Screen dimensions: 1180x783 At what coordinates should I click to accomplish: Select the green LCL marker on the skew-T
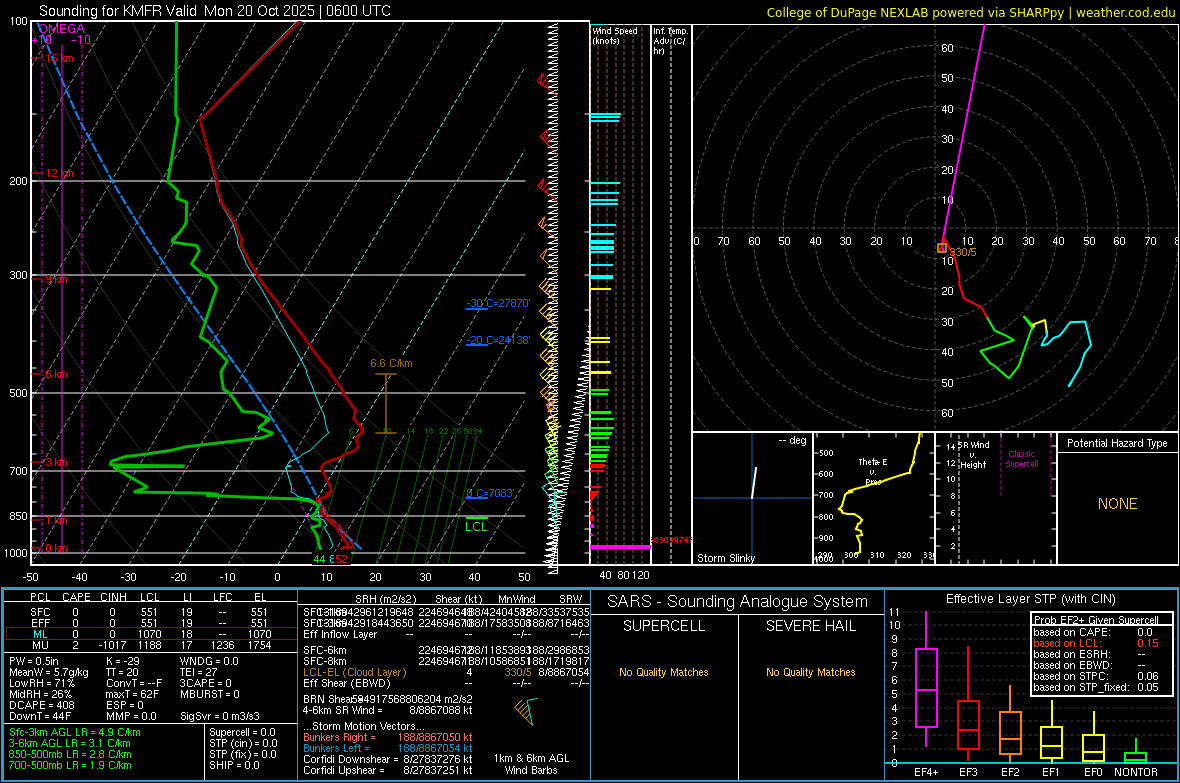[476, 524]
